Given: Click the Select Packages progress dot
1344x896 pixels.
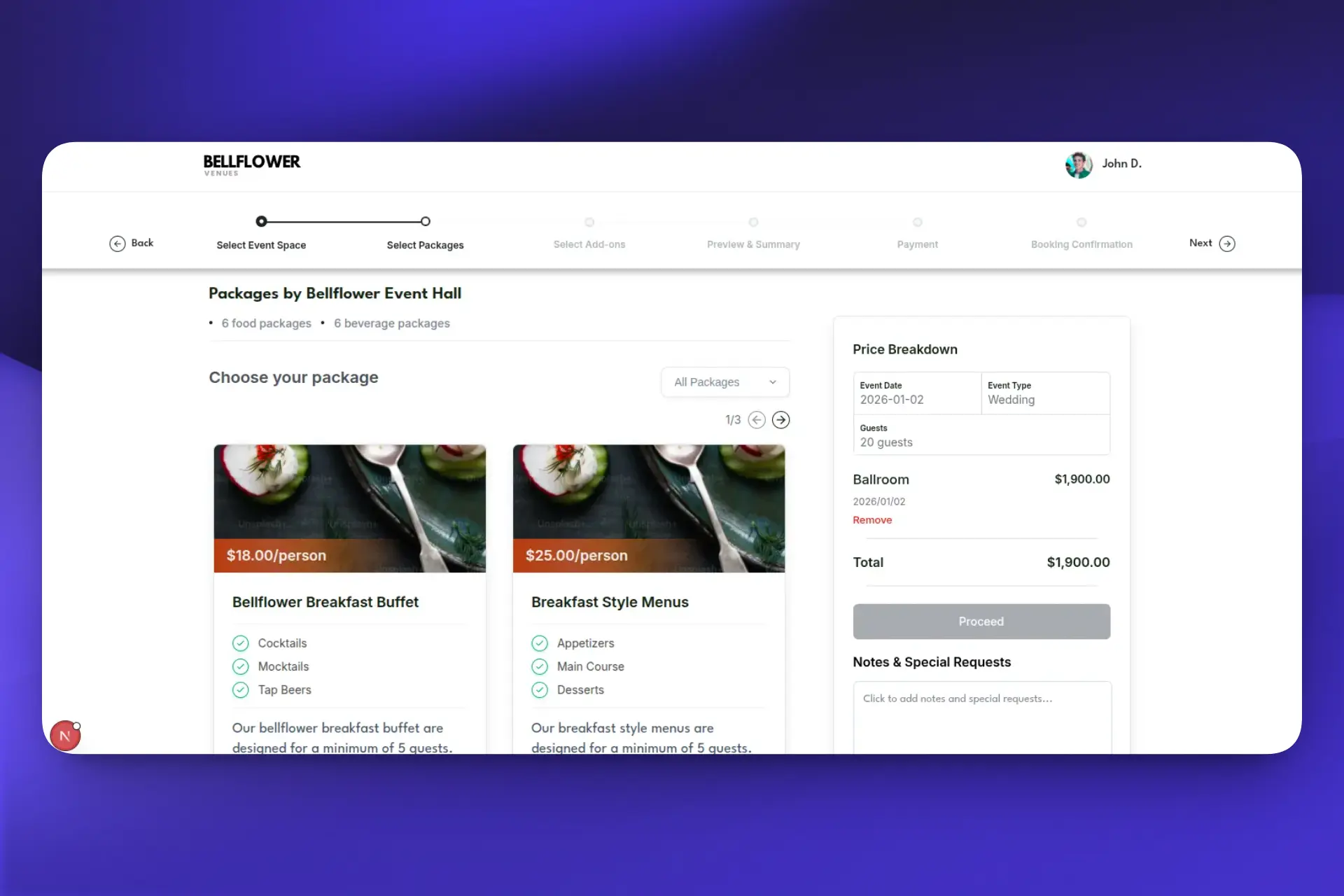Looking at the screenshot, I should [425, 221].
